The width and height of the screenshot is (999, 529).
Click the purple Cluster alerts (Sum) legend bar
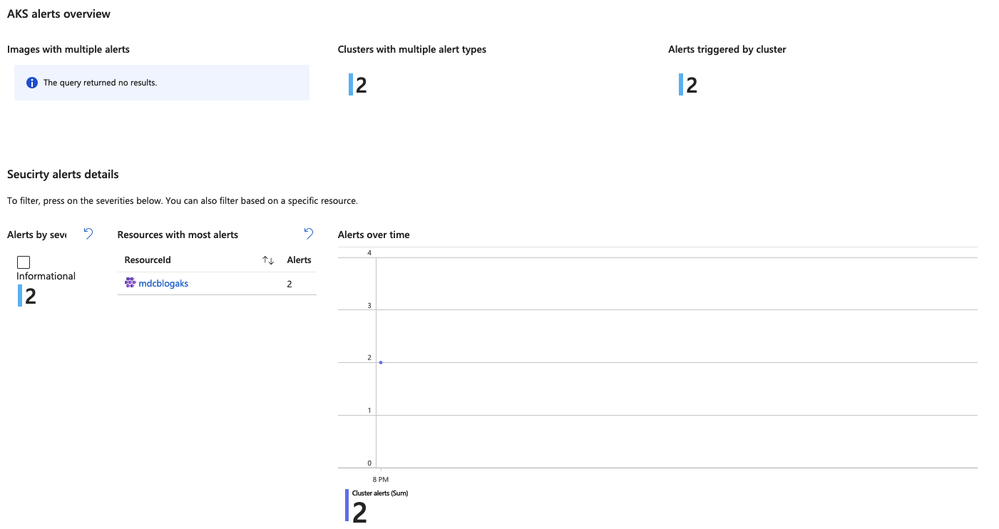(347, 505)
